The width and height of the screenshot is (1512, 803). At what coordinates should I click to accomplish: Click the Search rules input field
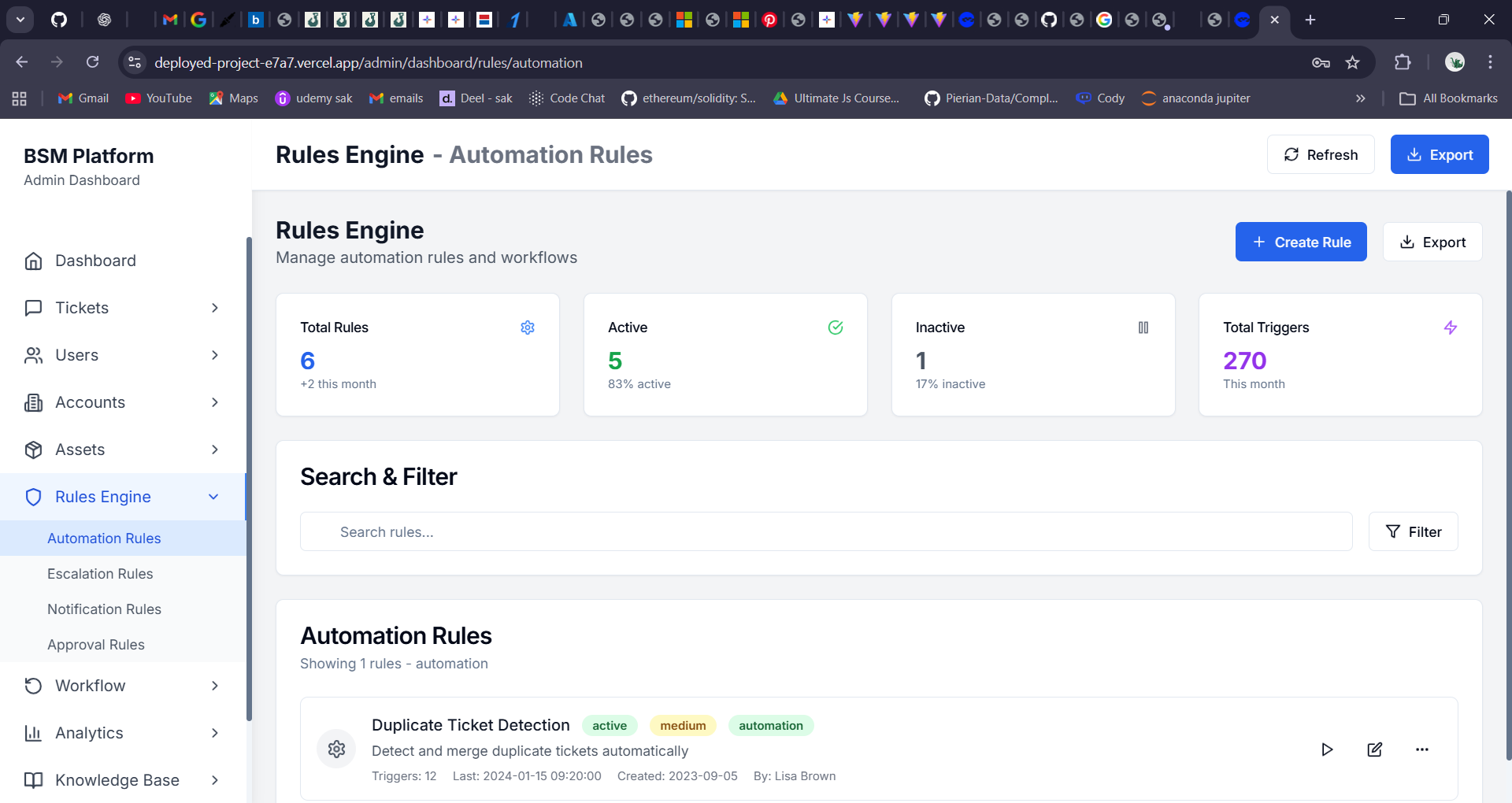[x=826, y=531]
